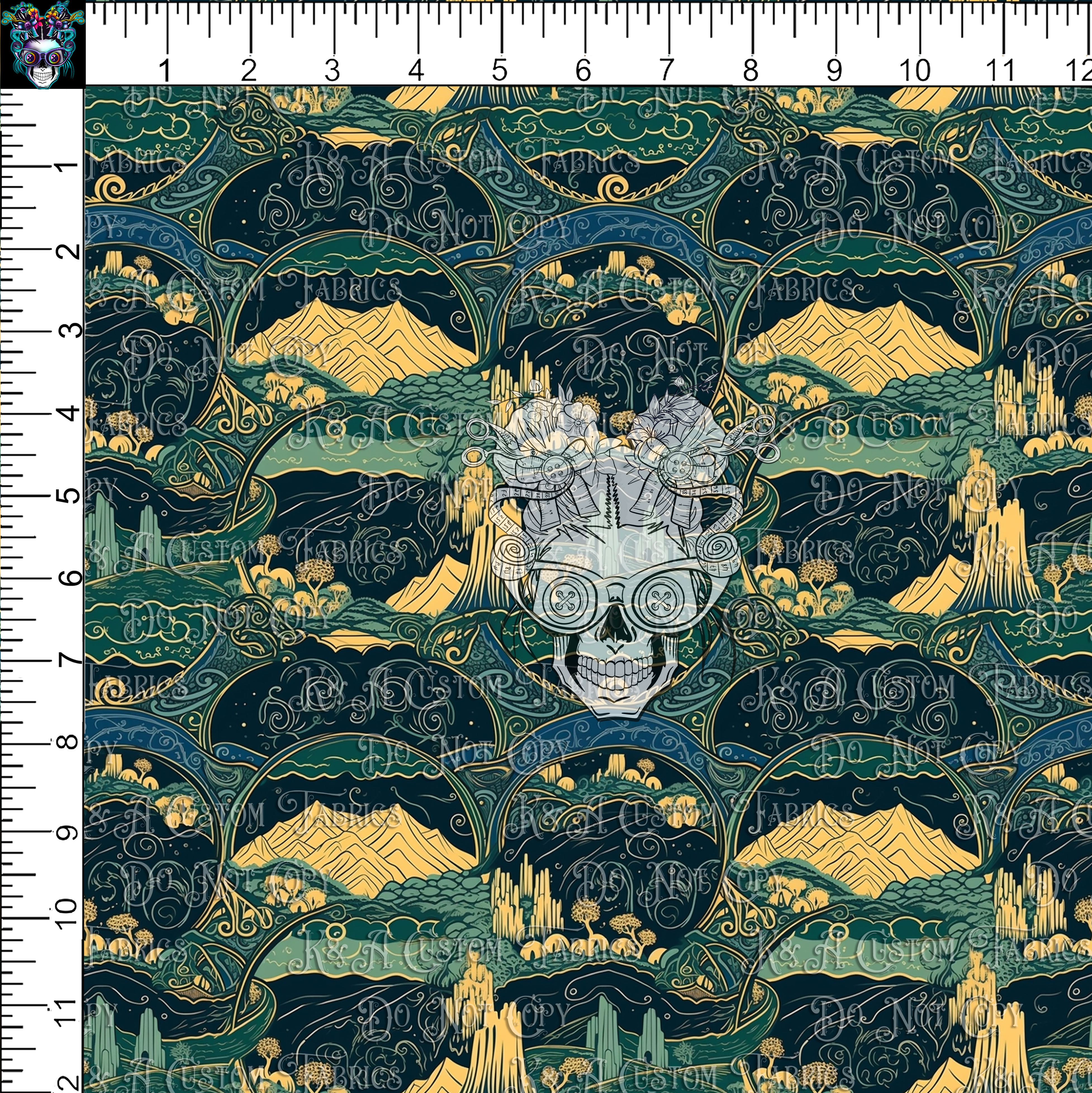This screenshot has height=1093, width=1092.
Task: Click number 8 on the top ruler
Action: (x=751, y=71)
